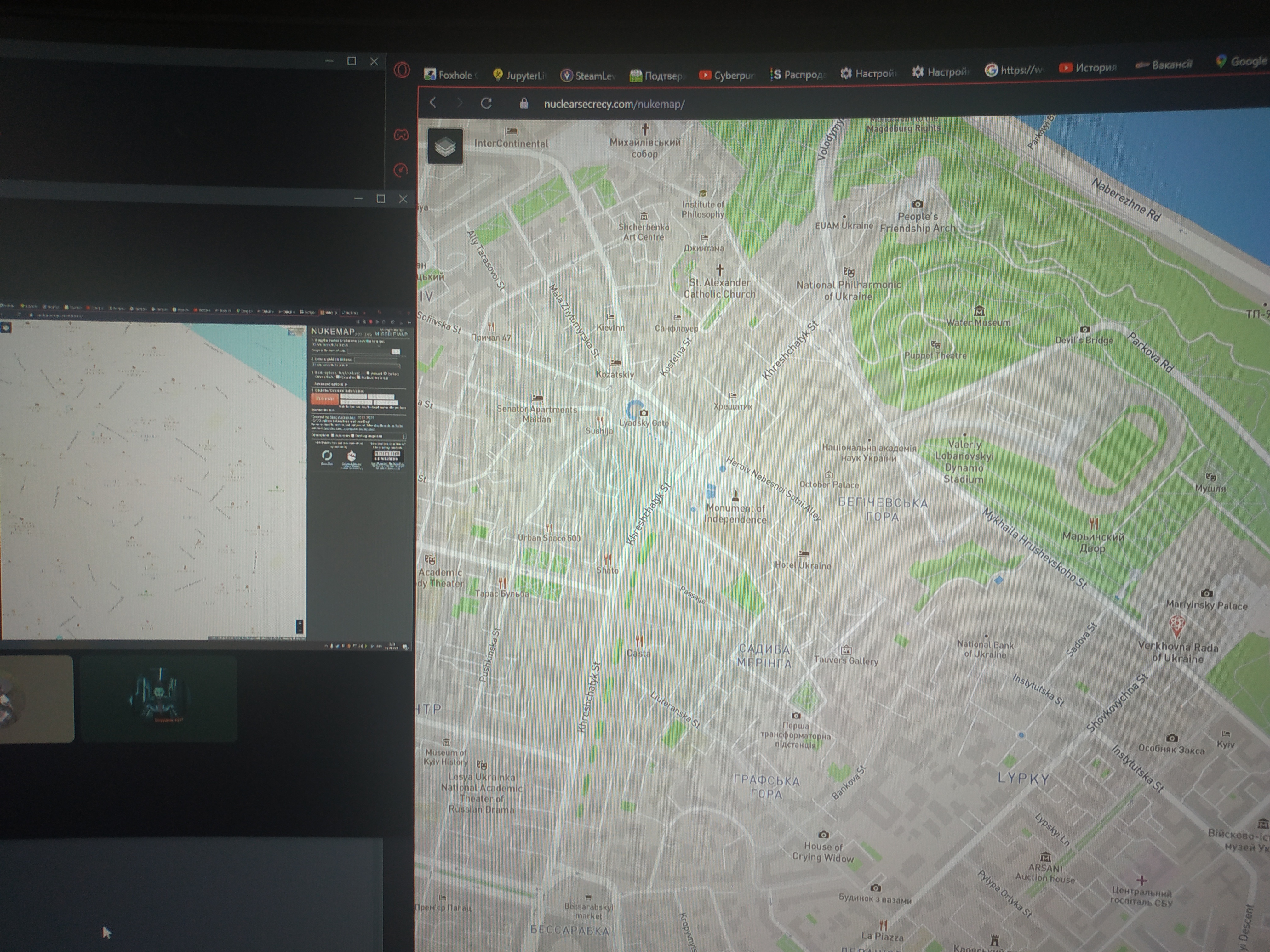Screen dimensions: 1270x952
Task: Click the House of Crying Widow marker
Action: point(823,834)
